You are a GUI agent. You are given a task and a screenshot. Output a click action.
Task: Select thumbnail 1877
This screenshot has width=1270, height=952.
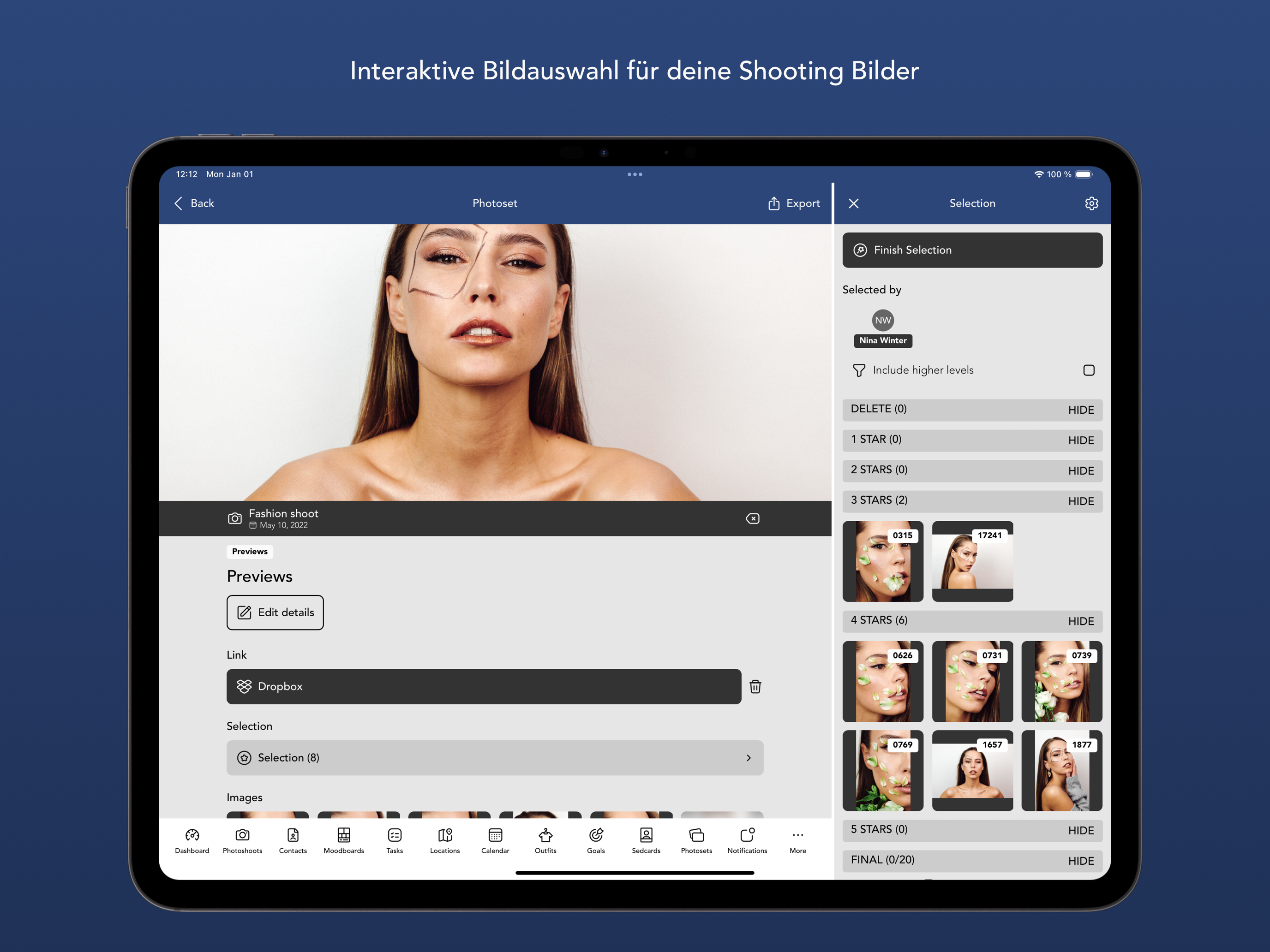pos(1061,770)
